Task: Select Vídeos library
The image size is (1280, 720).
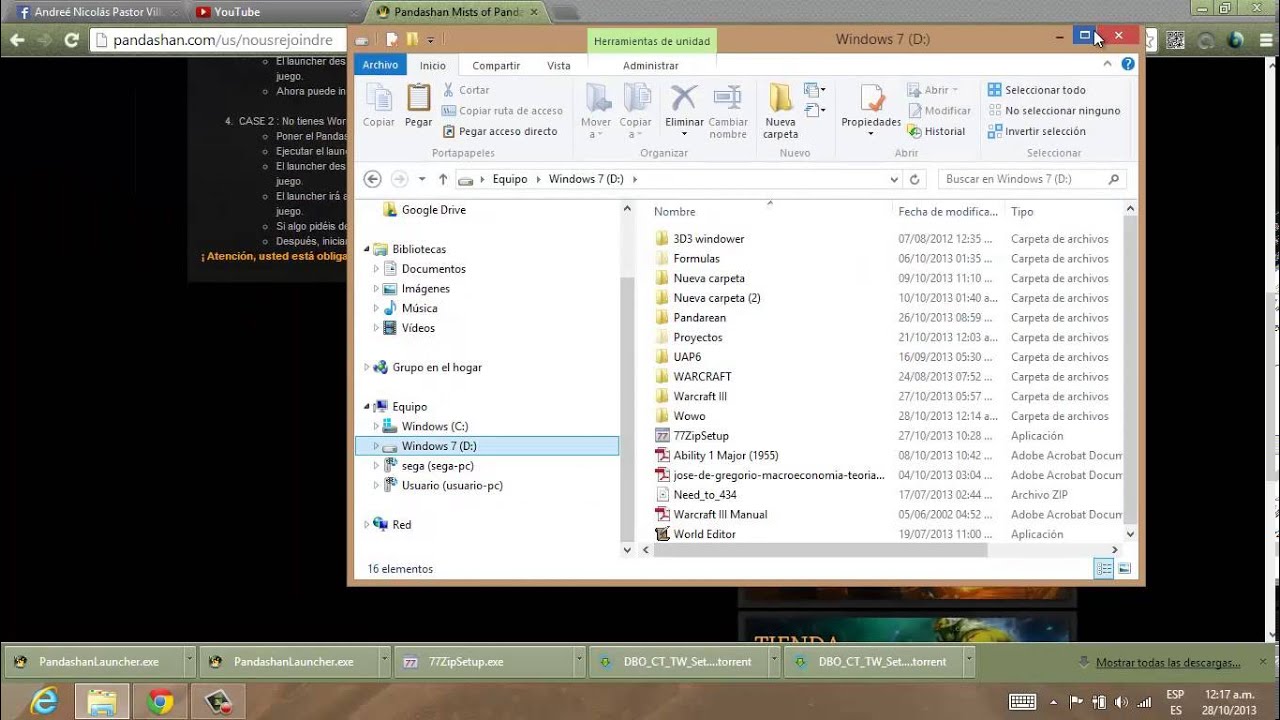Action: click(418, 328)
